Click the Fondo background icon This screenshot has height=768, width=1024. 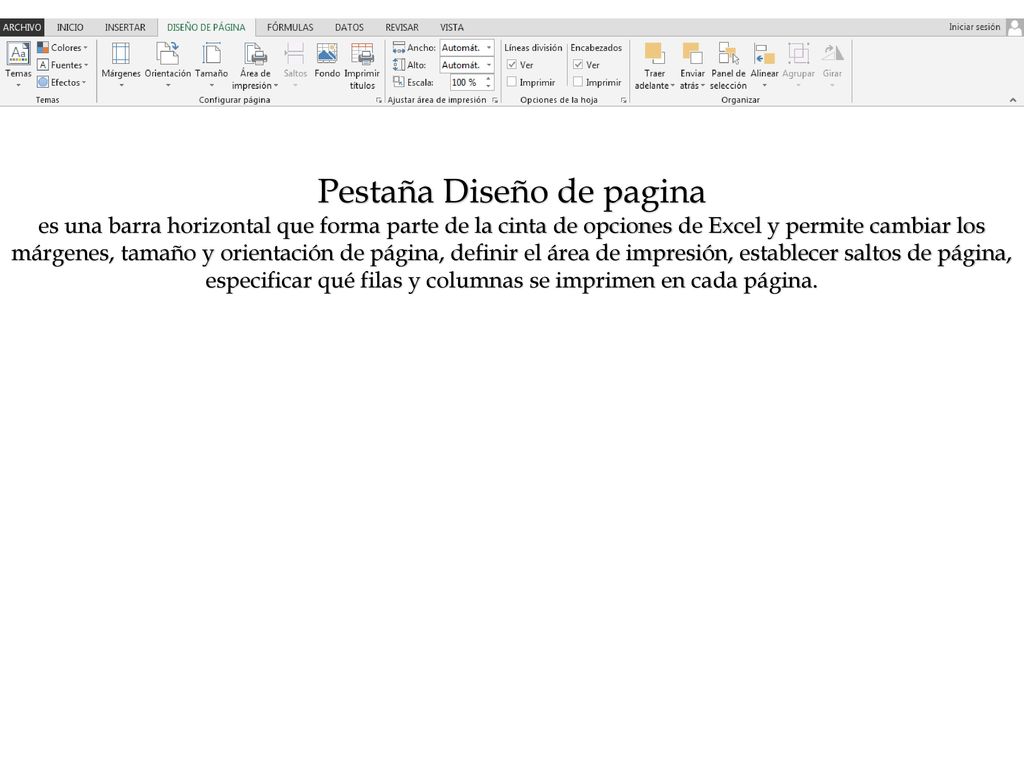tap(327, 54)
